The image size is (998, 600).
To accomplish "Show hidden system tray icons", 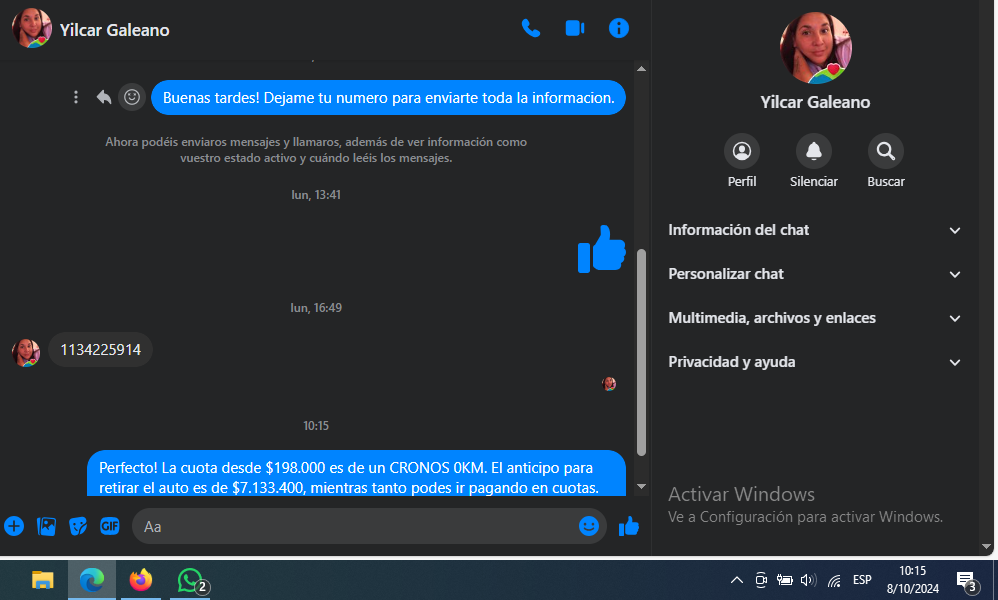I will [736, 580].
